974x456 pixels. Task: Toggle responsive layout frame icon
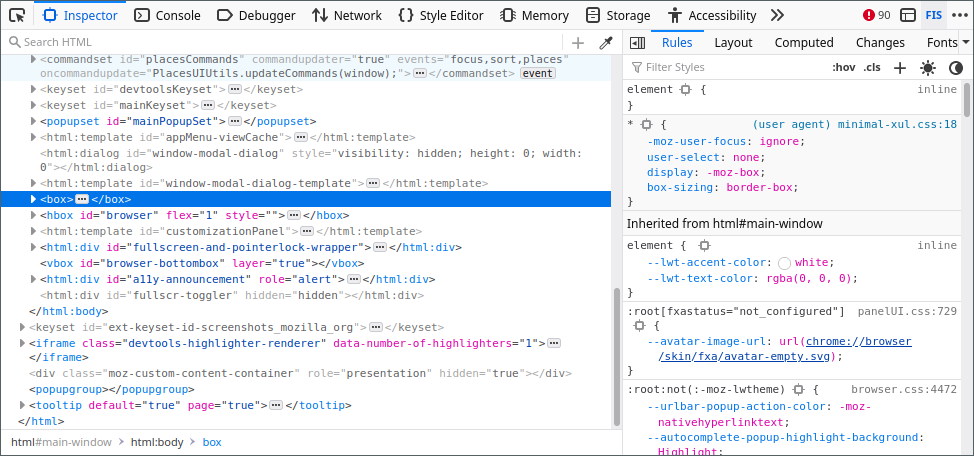908,15
